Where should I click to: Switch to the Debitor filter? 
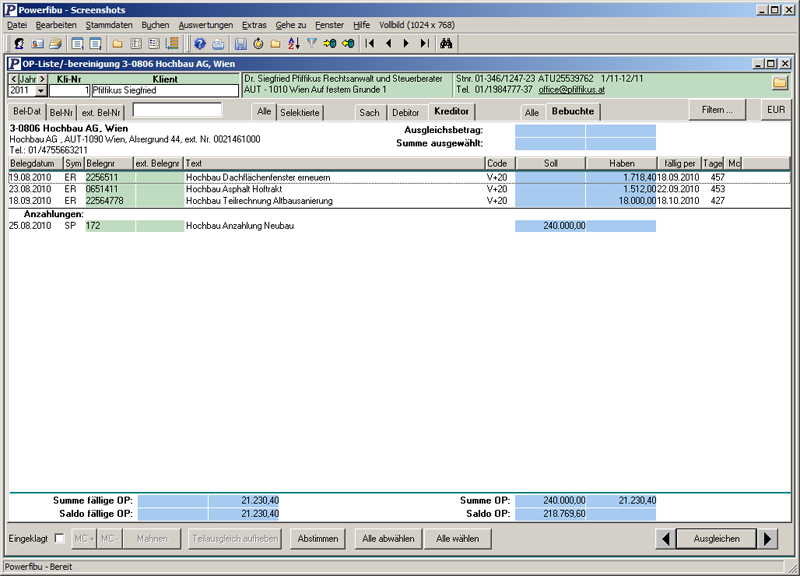tap(406, 113)
